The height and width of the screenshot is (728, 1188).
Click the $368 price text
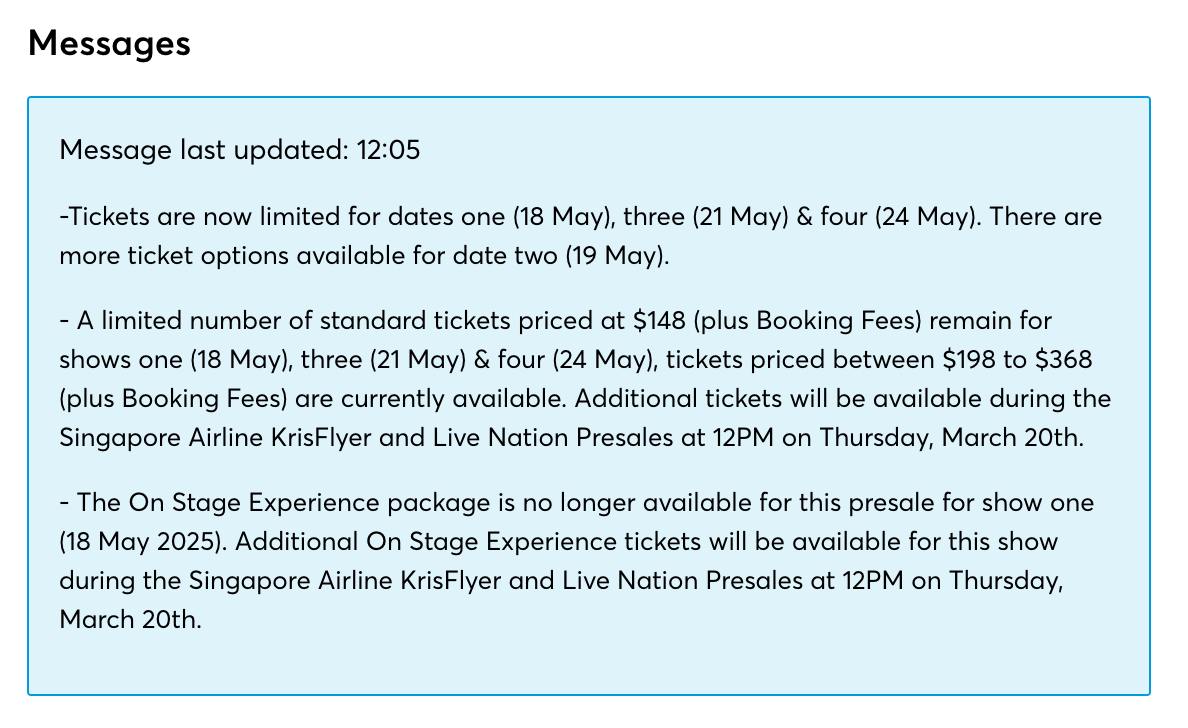1064,359
